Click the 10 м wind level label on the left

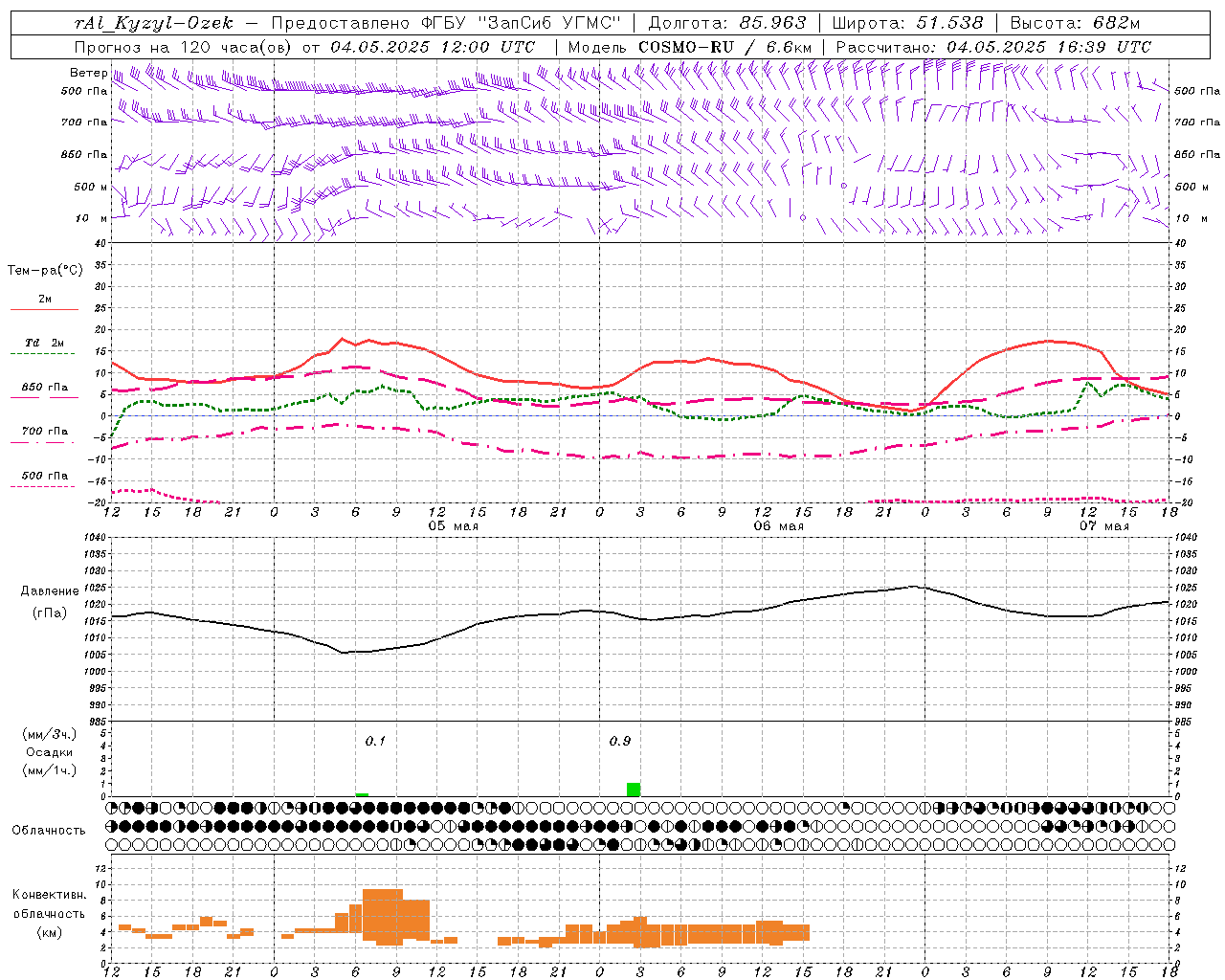[x=91, y=218]
